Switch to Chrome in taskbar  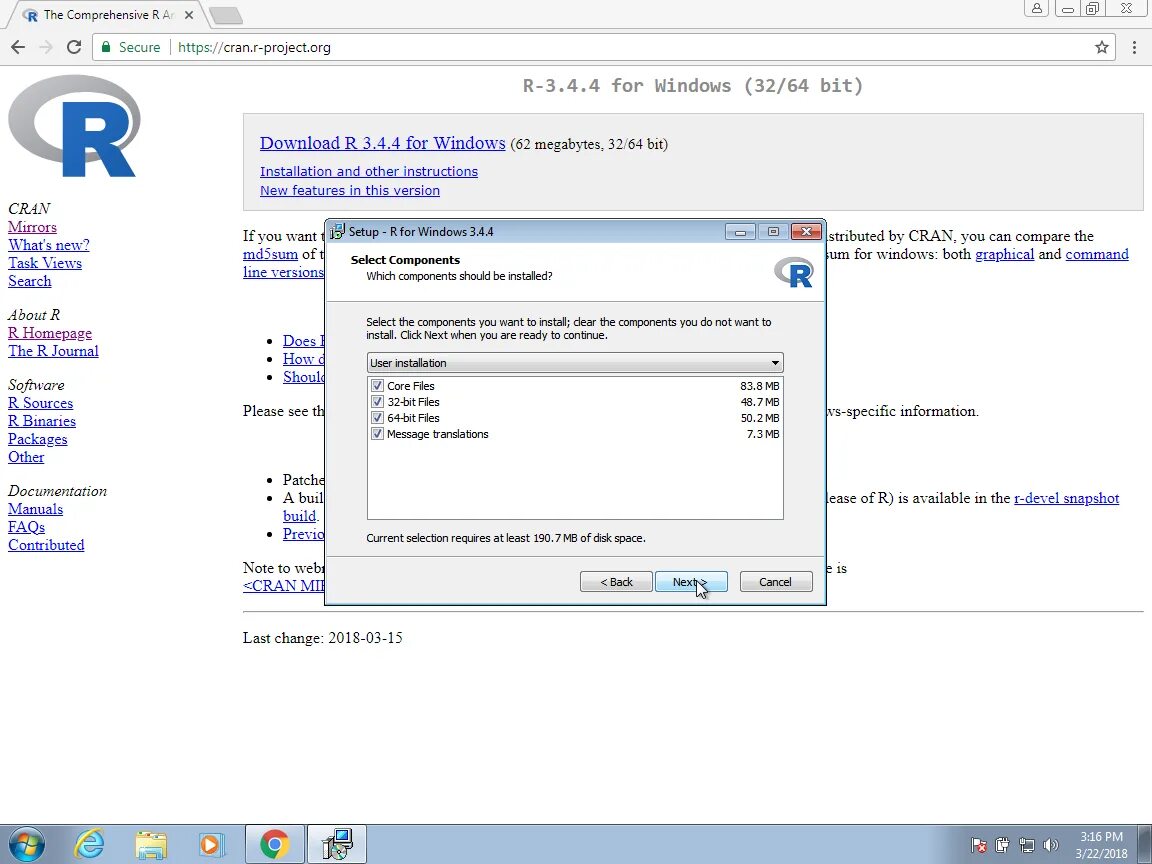point(274,844)
